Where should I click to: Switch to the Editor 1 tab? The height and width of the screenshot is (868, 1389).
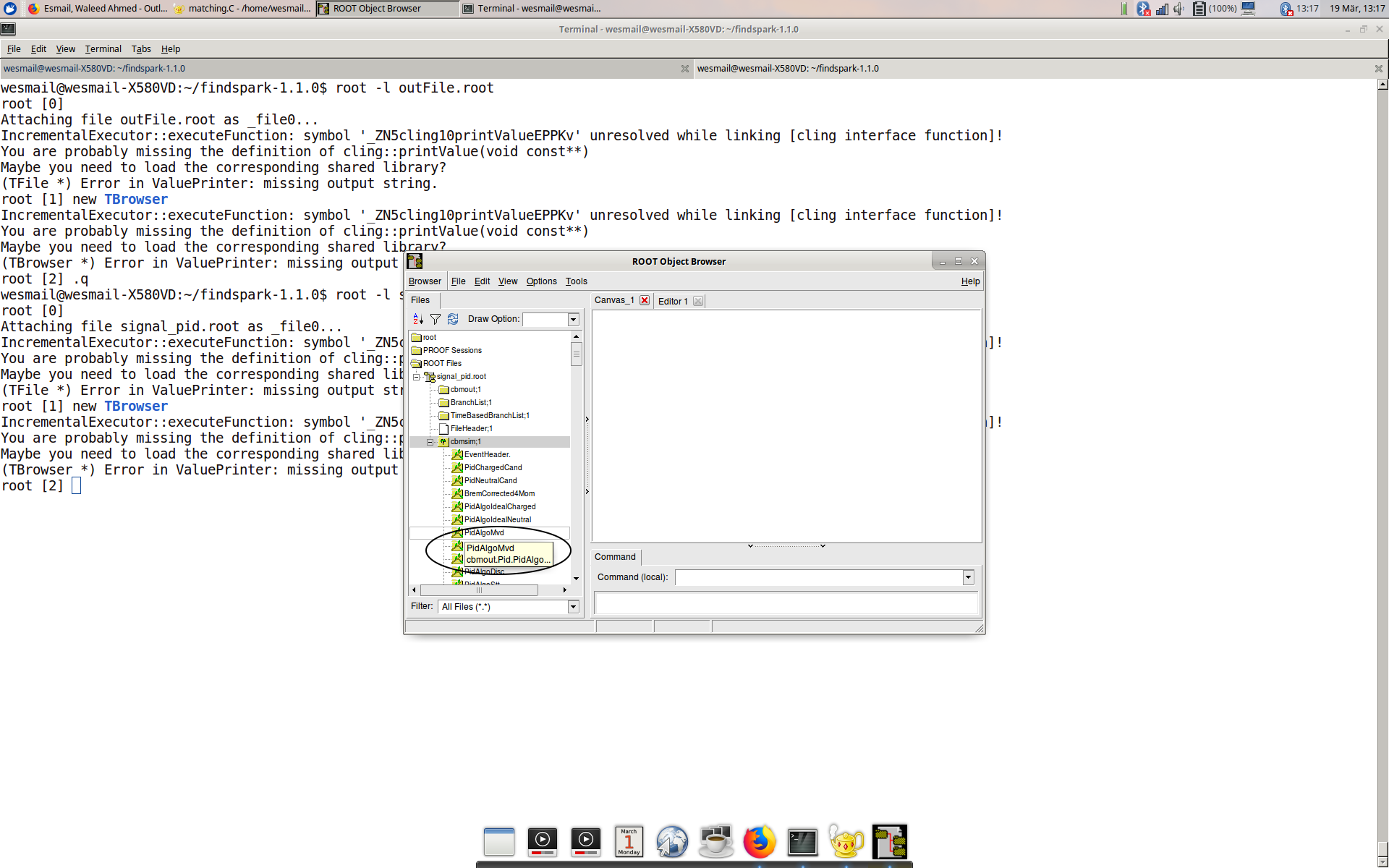click(673, 302)
